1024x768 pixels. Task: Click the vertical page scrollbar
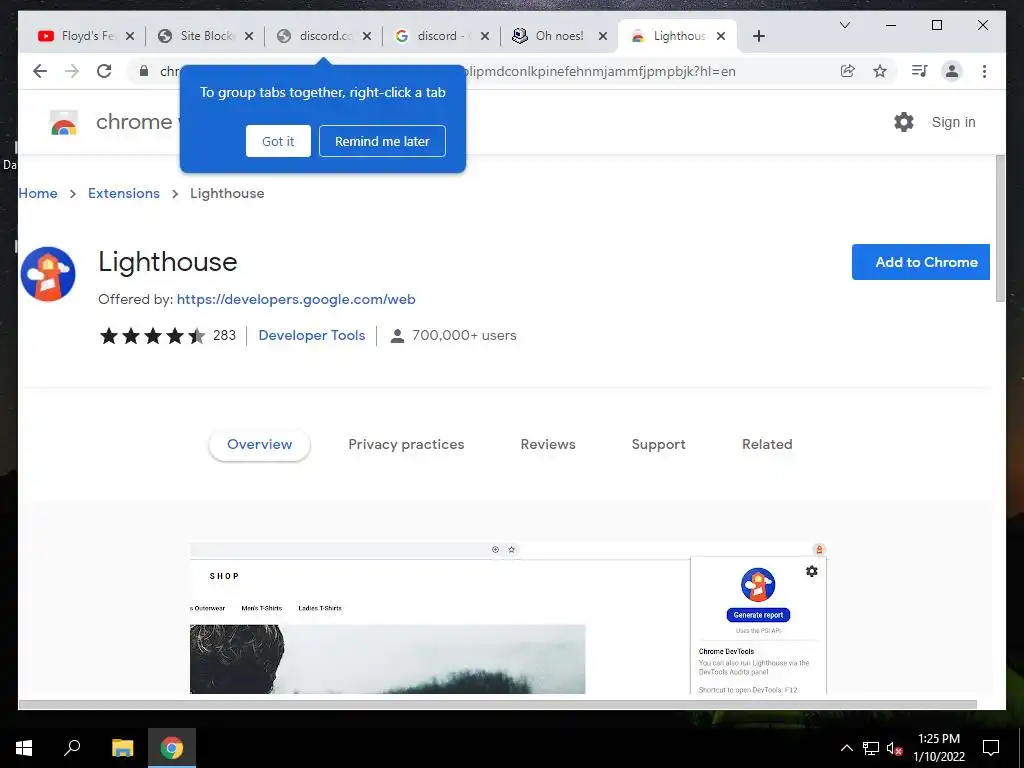(x=1000, y=229)
